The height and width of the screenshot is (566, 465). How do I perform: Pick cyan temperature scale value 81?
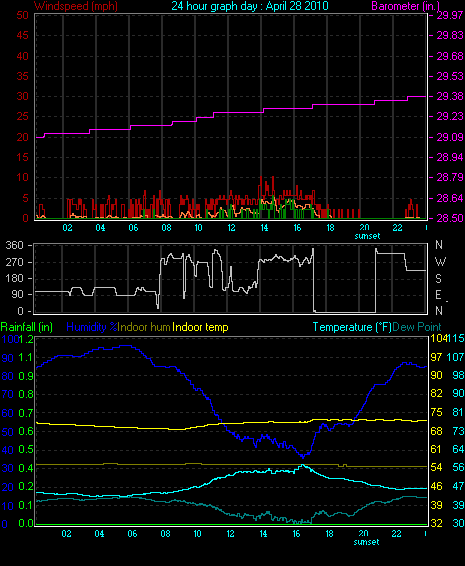click(458, 412)
